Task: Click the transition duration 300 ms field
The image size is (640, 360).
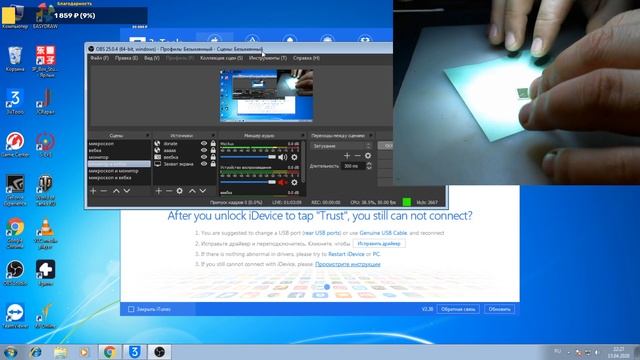Action: click(353, 166)
